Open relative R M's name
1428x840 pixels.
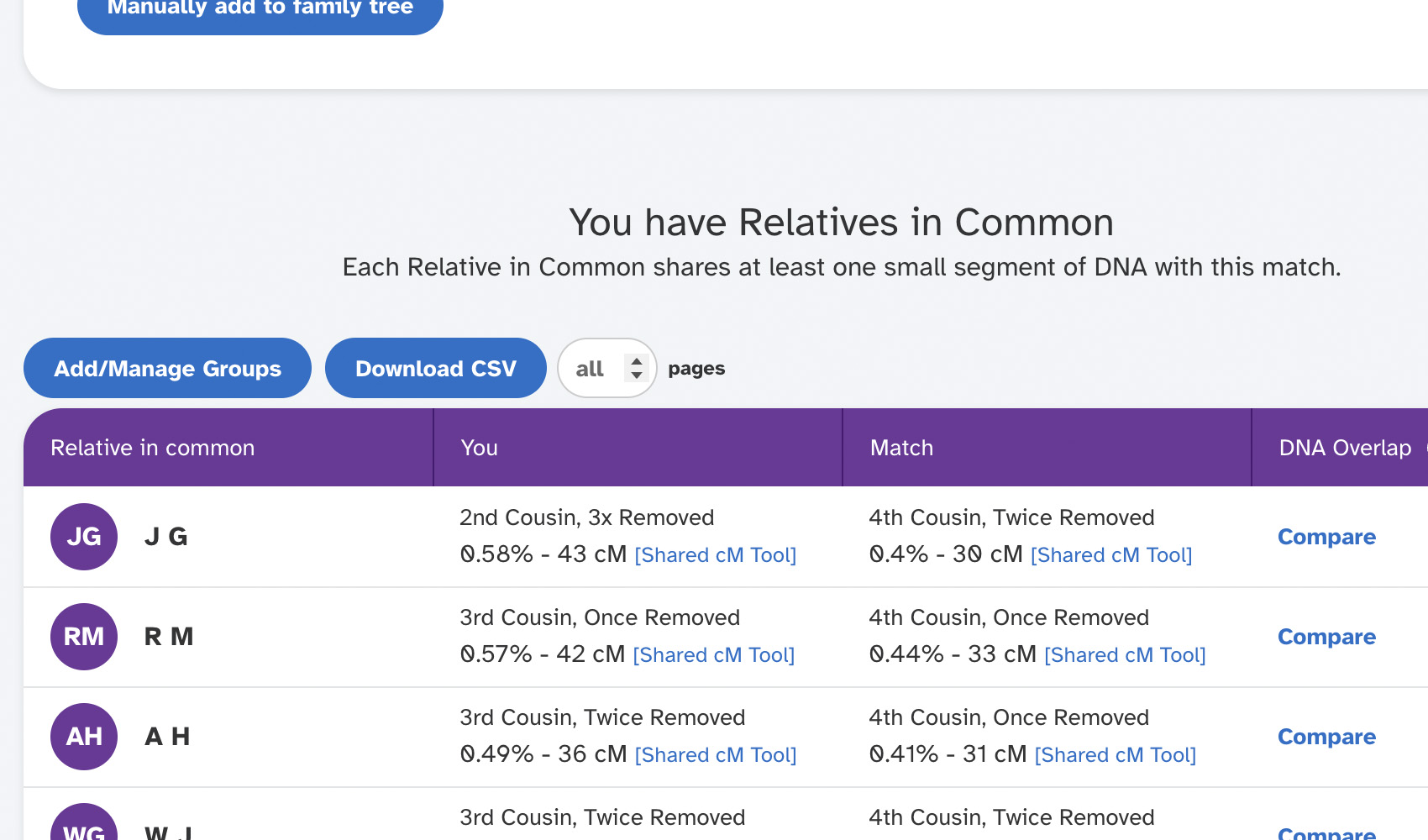coord(169,637)
